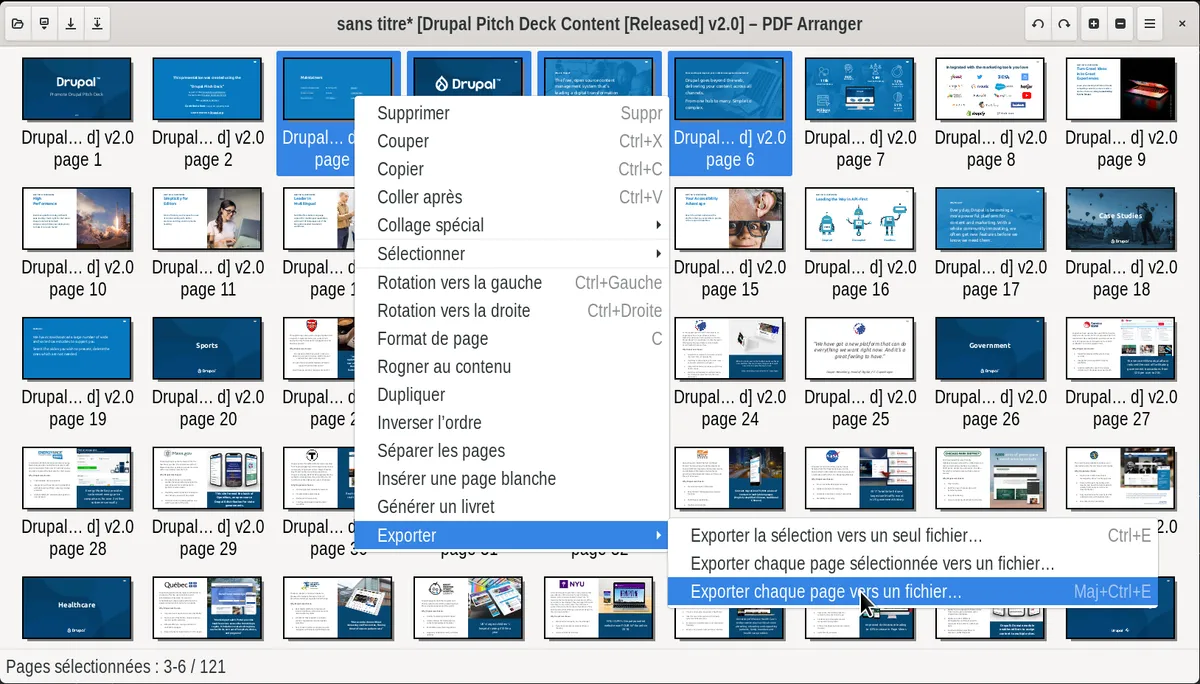Open a file with the folder icon

point(18,23)
